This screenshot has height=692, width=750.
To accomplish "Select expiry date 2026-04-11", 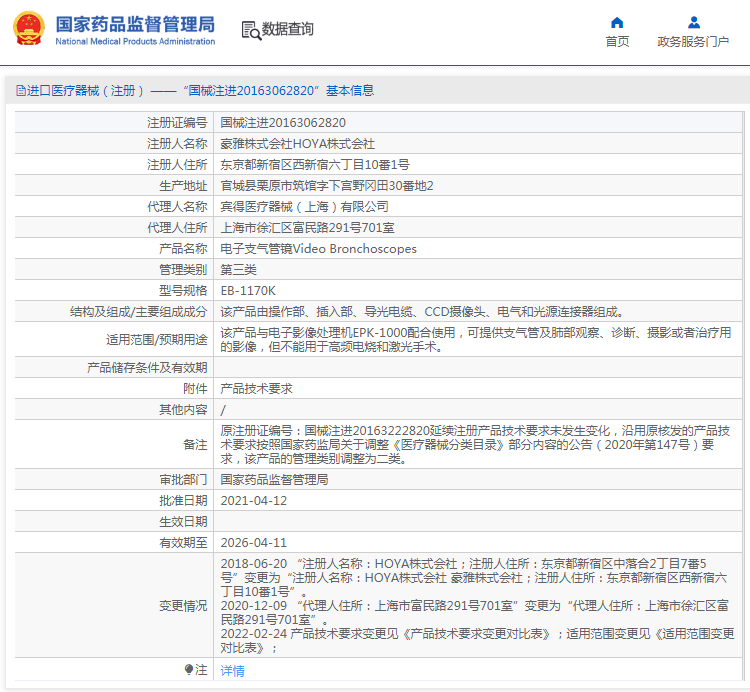I will click(x=254, y=543).
